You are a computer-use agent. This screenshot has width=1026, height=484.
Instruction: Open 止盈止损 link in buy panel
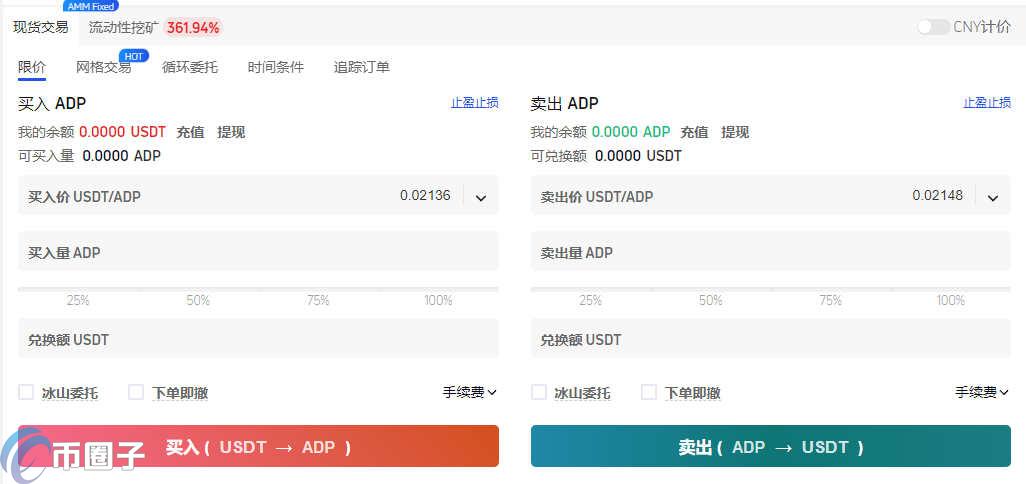tap(474, 103)
